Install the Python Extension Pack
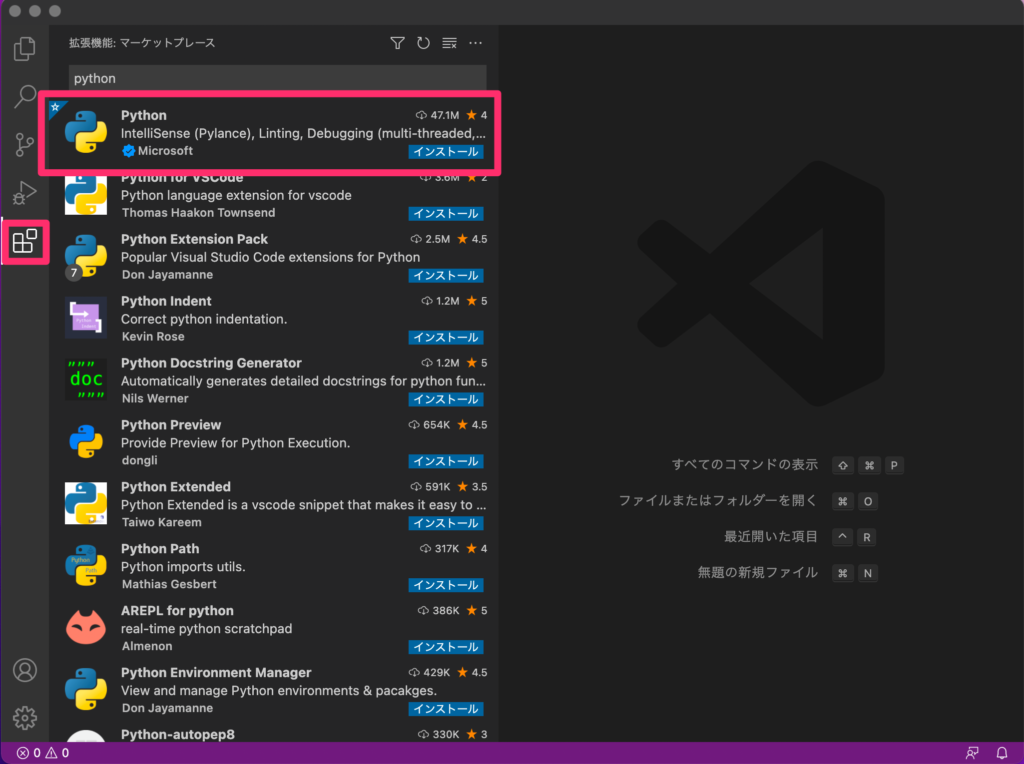The image size is (1024, 764). [446, 276]
